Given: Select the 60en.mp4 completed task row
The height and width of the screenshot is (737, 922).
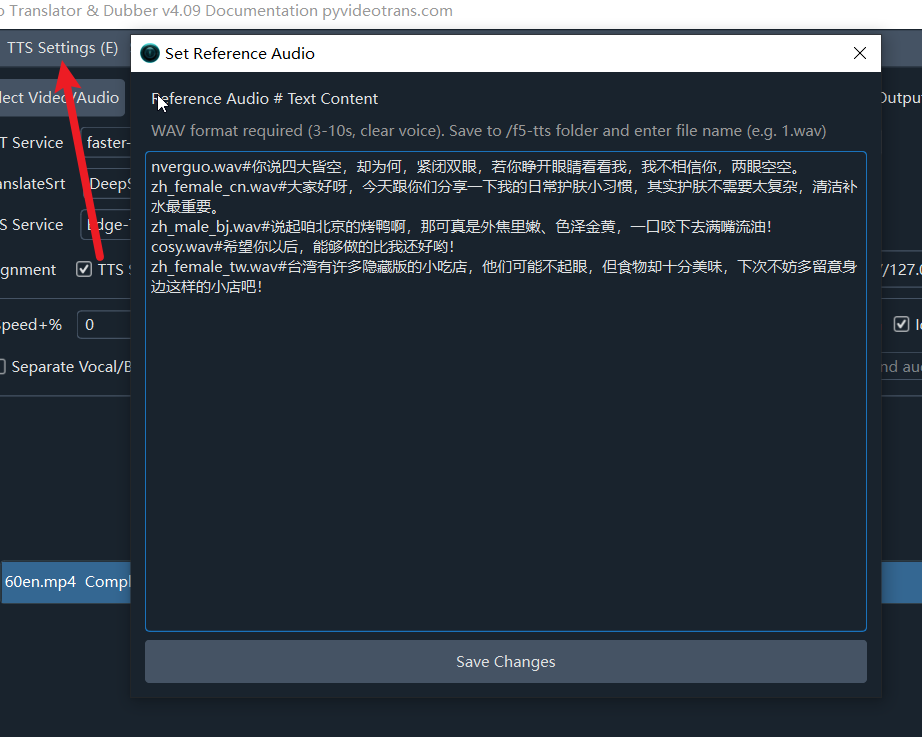Looking at the screenshot, I should point(66,582).
